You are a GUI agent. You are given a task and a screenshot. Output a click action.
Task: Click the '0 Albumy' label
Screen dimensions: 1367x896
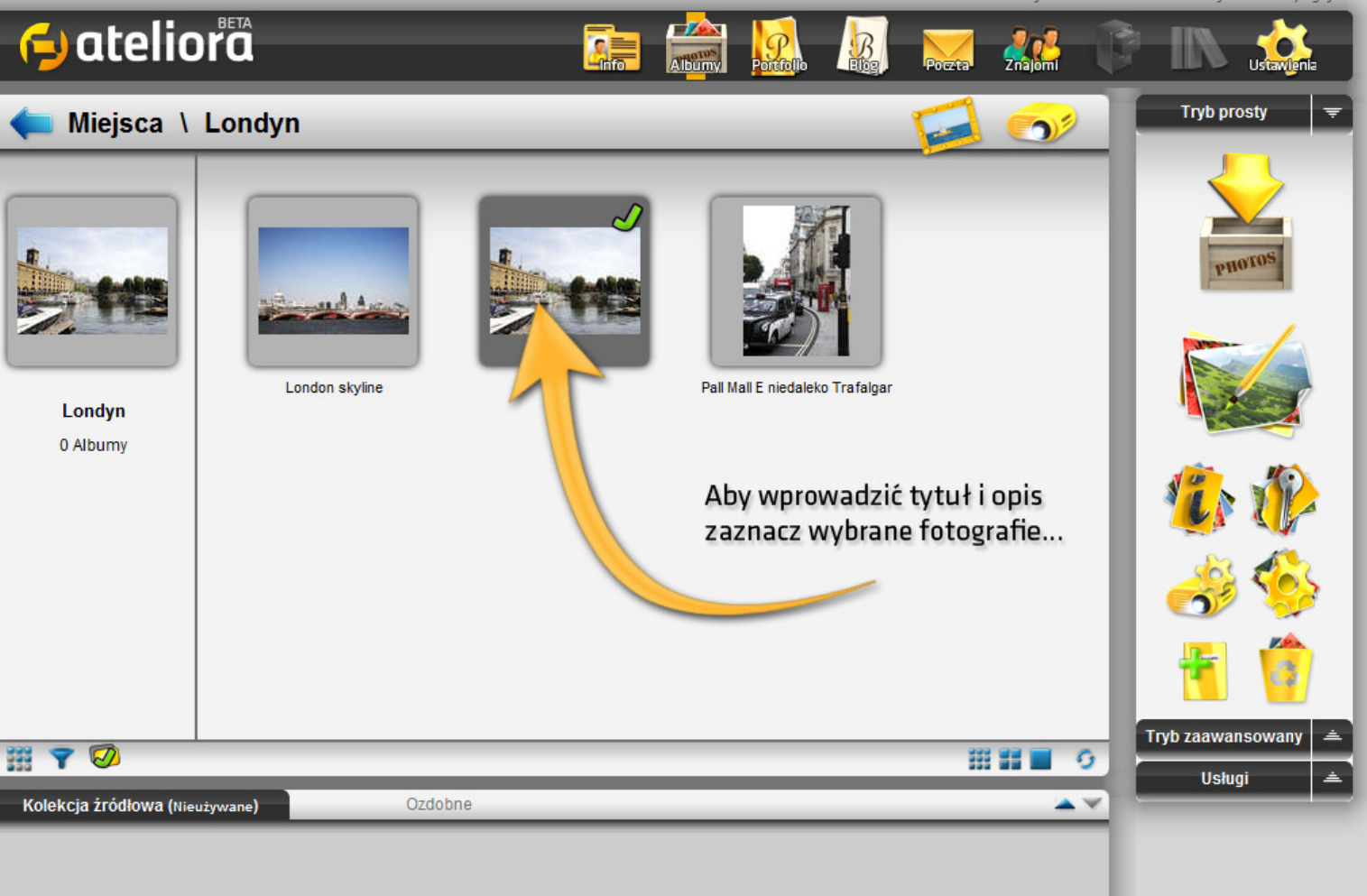click(x=94, y=446)
